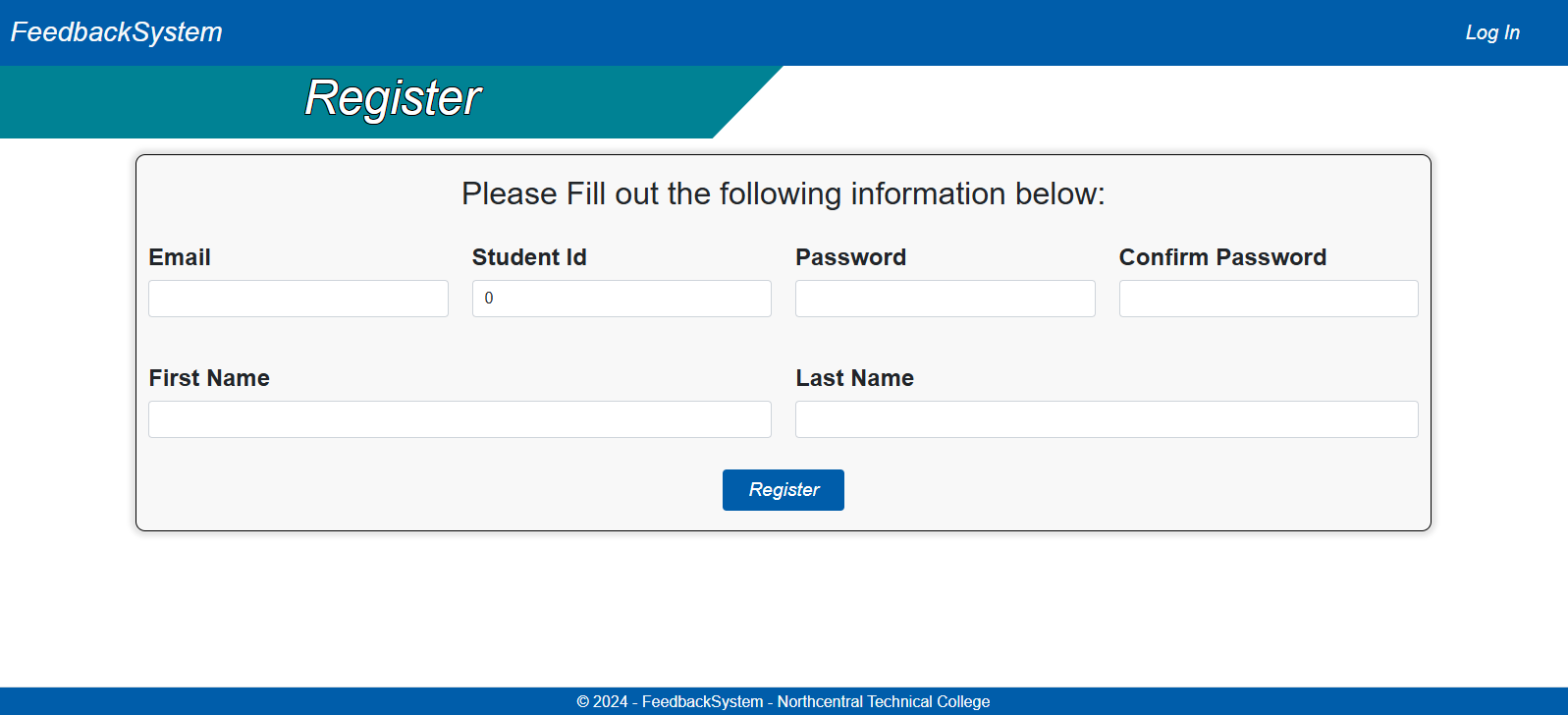This screenshot has height=715, width=1568.
Task: Click the zero value in Student Id
Action: 489,299
